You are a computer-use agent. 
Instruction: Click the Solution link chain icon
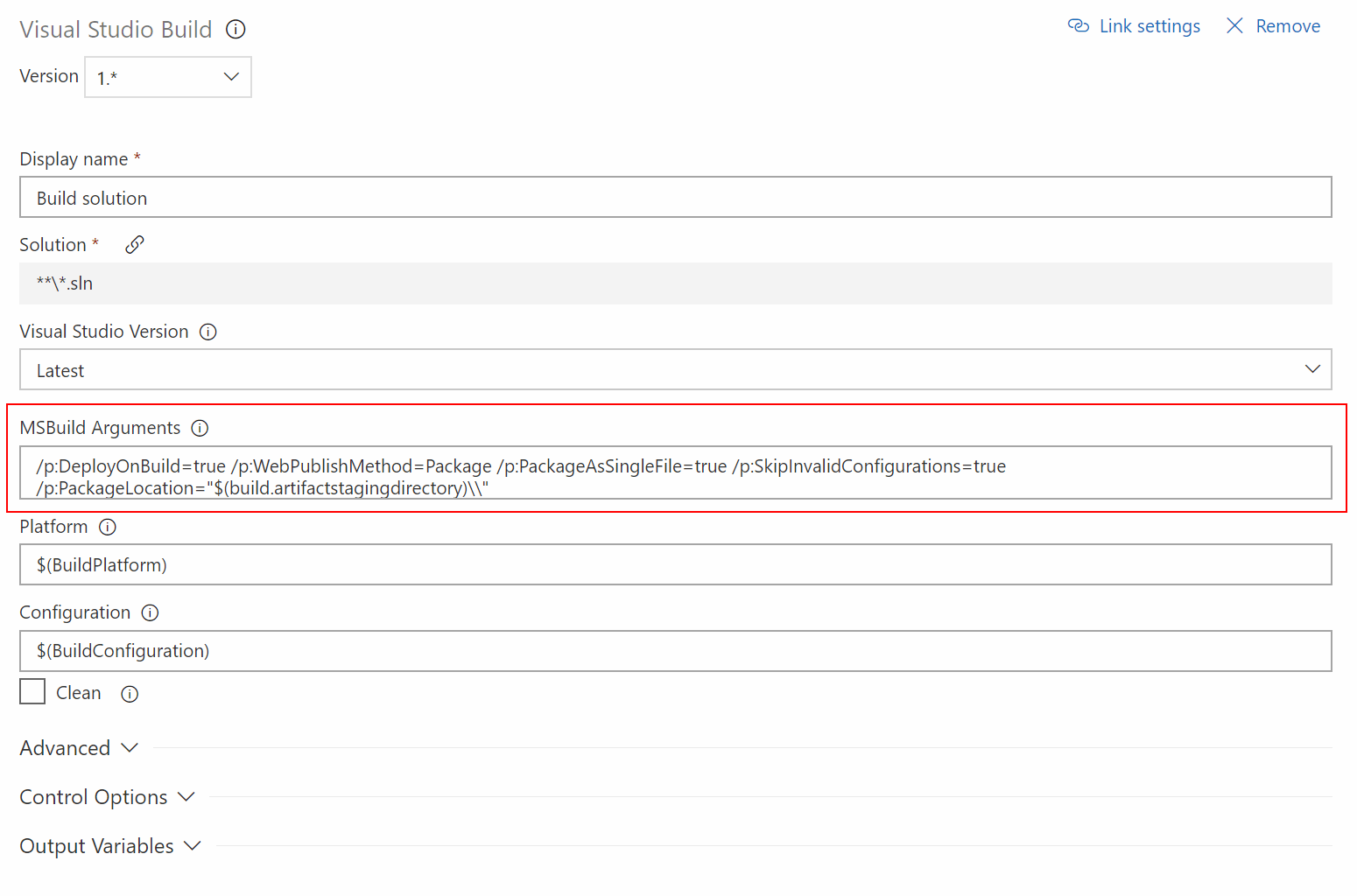tap(135, 245)
